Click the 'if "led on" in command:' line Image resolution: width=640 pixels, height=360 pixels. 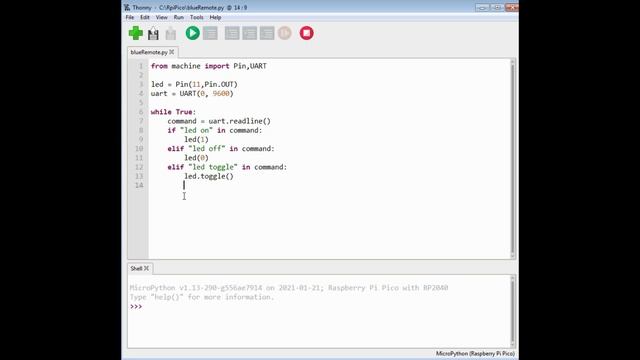(x=215, y=130)
